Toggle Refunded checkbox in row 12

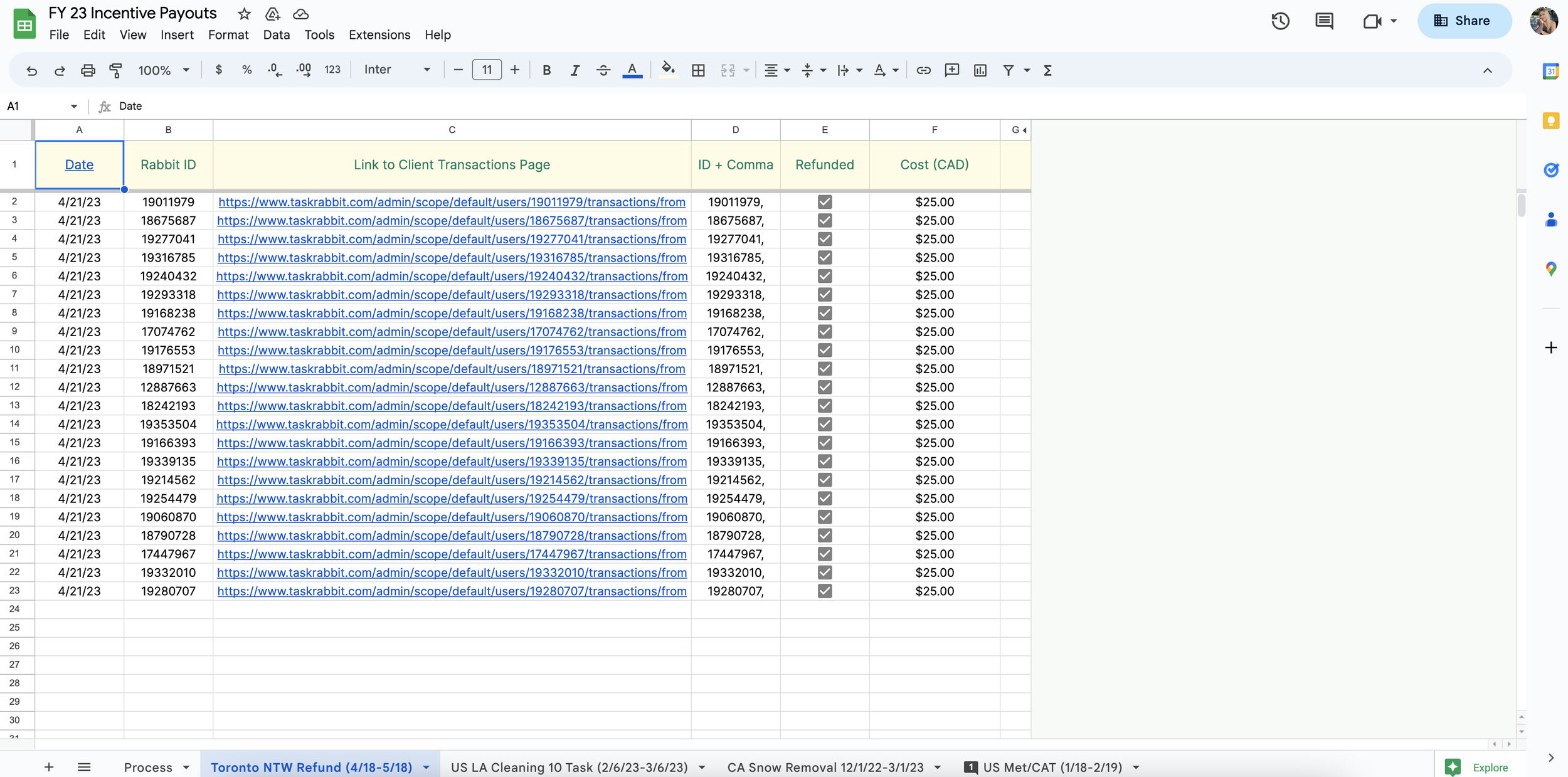(x=825, y=388)
